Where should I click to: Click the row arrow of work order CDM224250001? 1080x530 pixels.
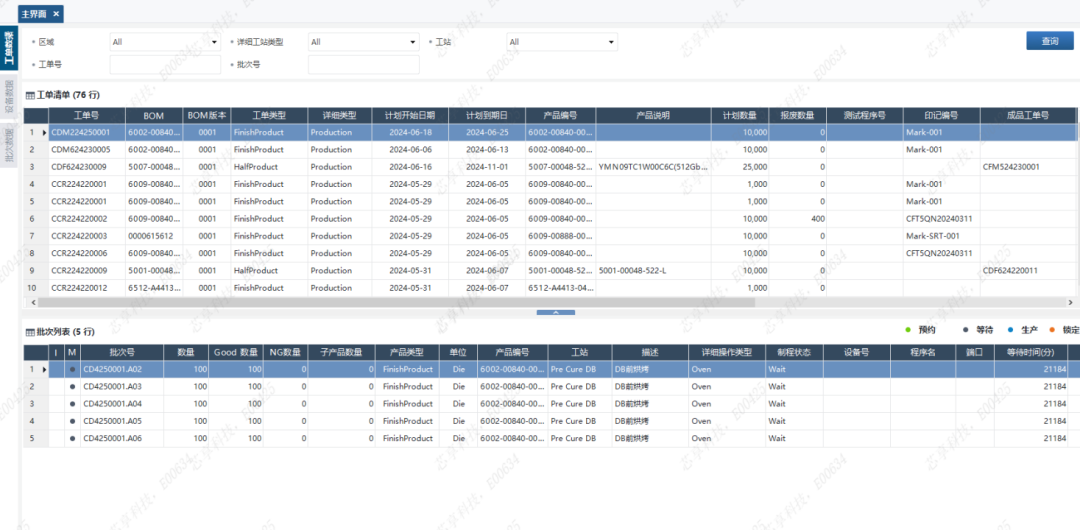click(45, 132)
